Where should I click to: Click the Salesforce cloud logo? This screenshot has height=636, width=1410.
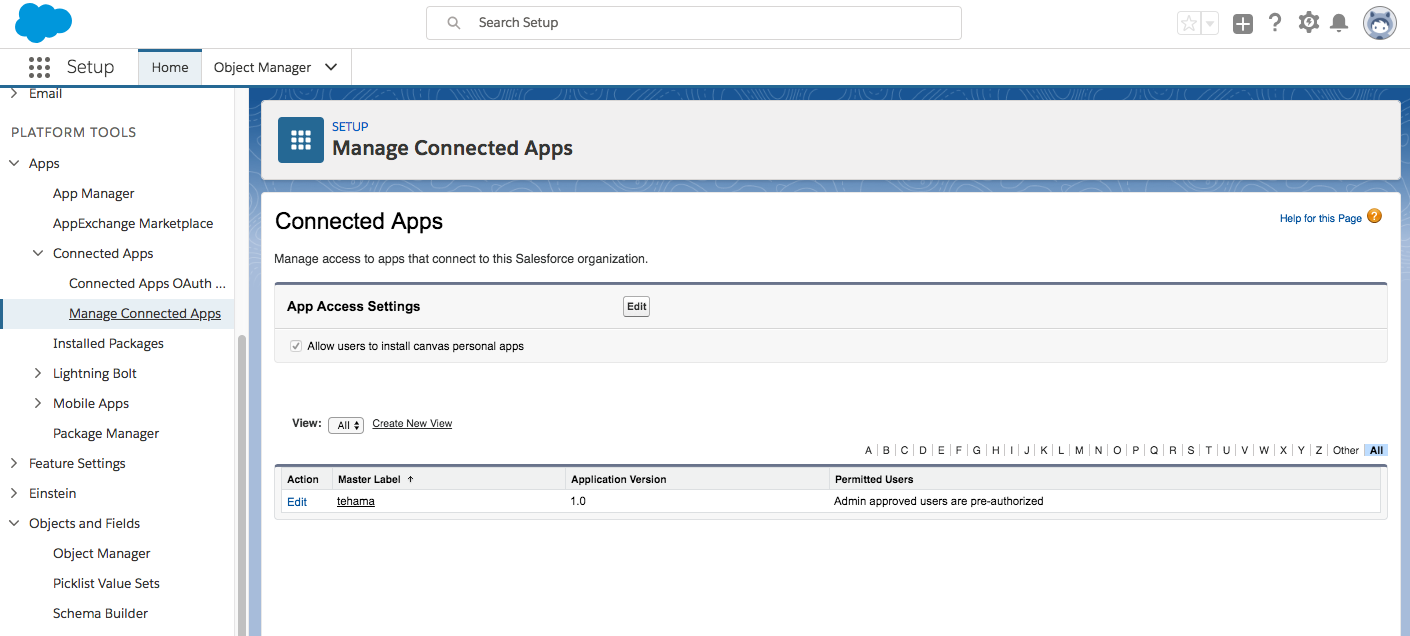point(43,23)
